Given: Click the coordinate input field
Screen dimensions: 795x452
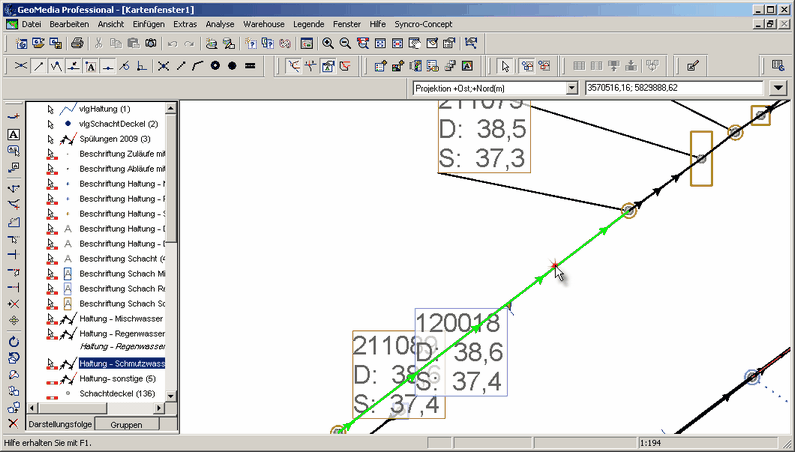Looking at the screenshot, I should (x=675, y=88).
